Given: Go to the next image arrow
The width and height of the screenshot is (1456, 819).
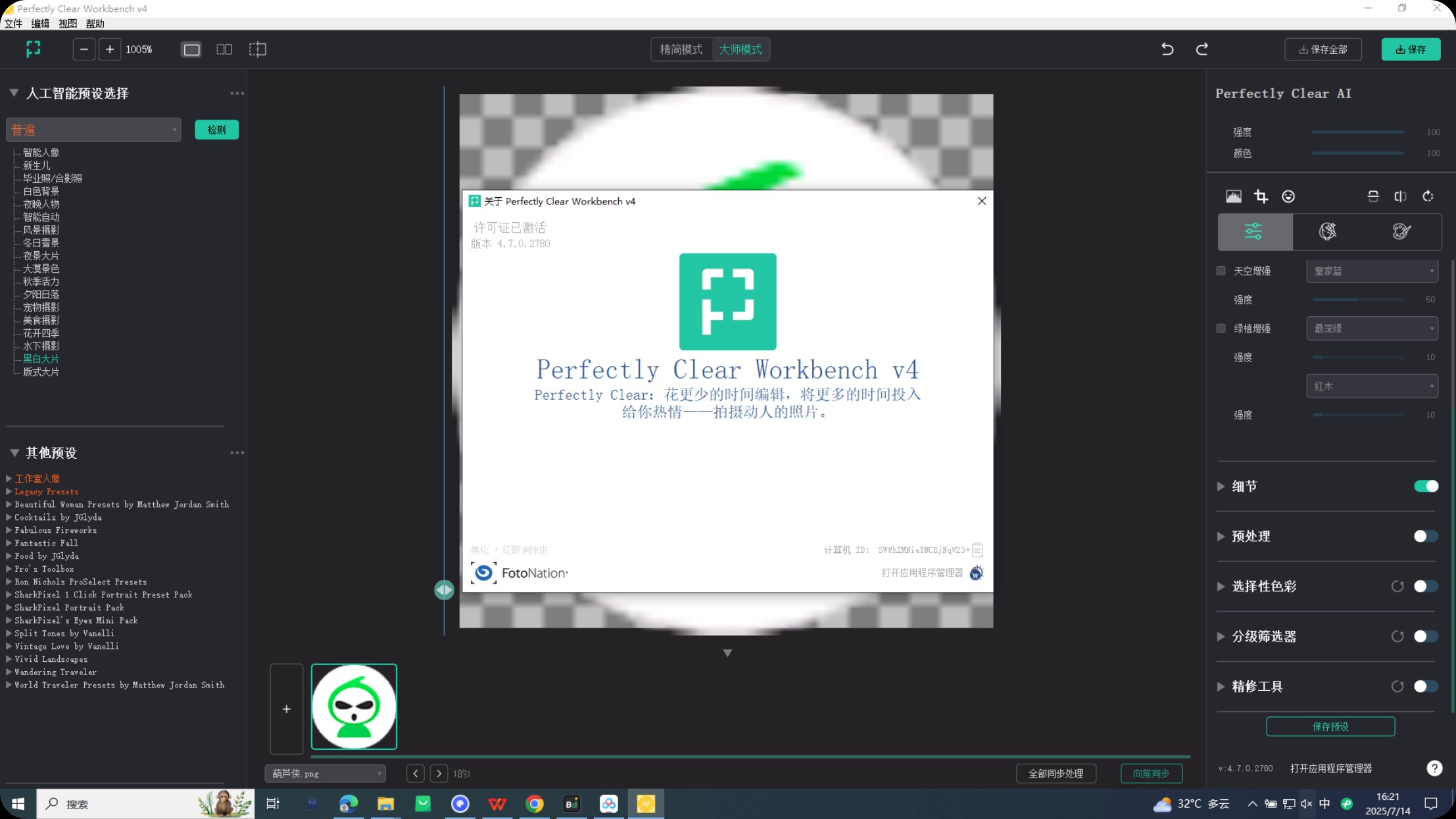Looking at the screenshot, I should click(x=439, y=774).
